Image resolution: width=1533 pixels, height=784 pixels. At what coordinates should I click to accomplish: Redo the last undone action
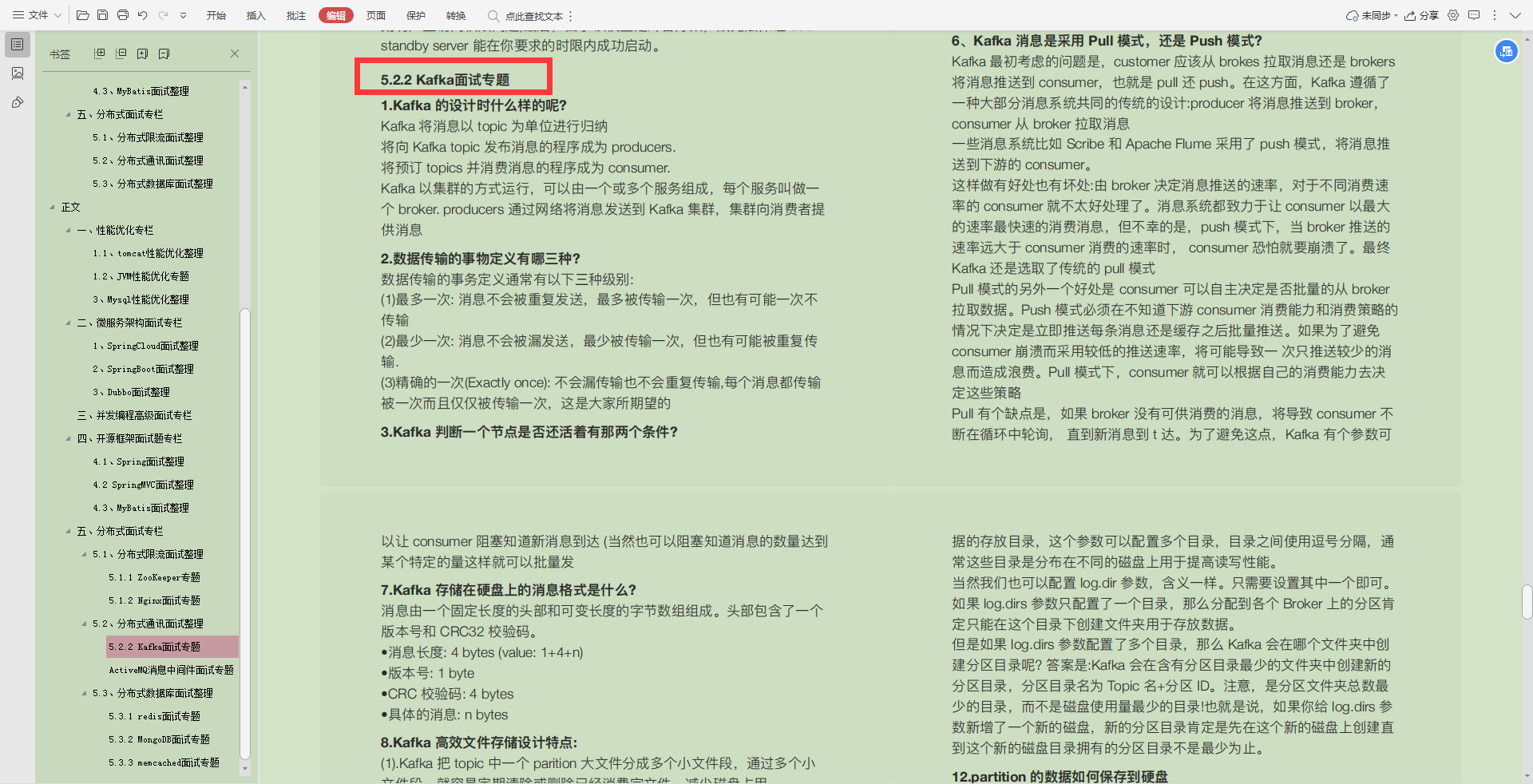point(163,15)
